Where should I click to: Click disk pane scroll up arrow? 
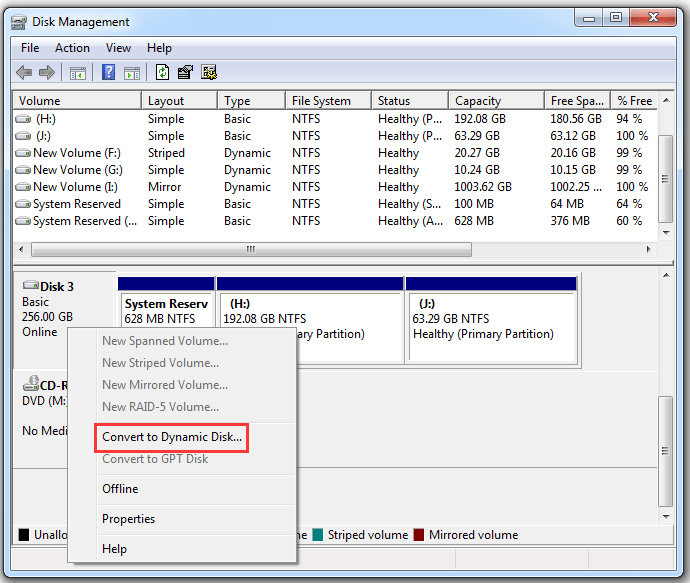click(x=666, y=275)
